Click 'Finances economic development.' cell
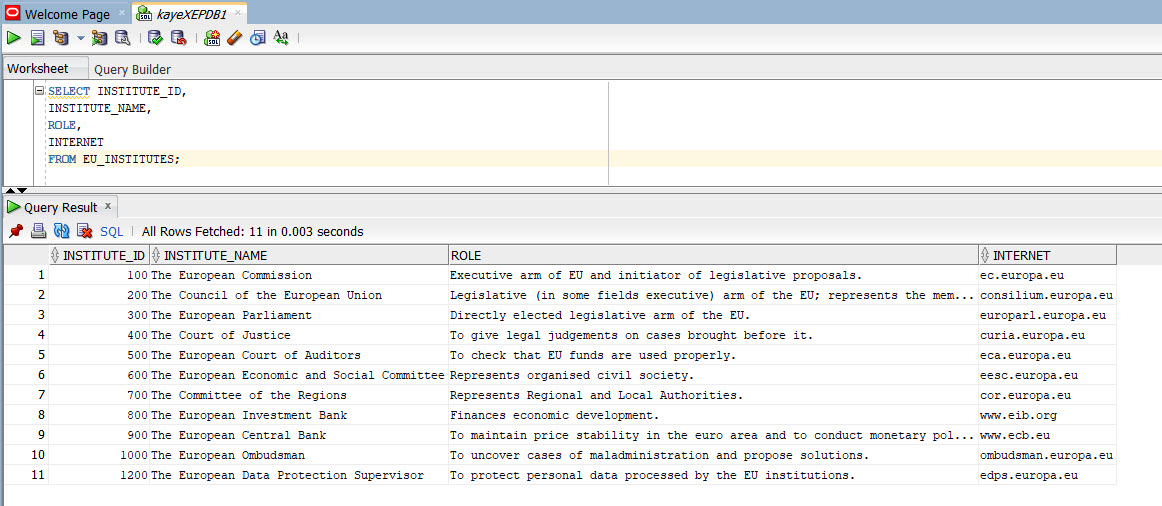 coord(713,416)
